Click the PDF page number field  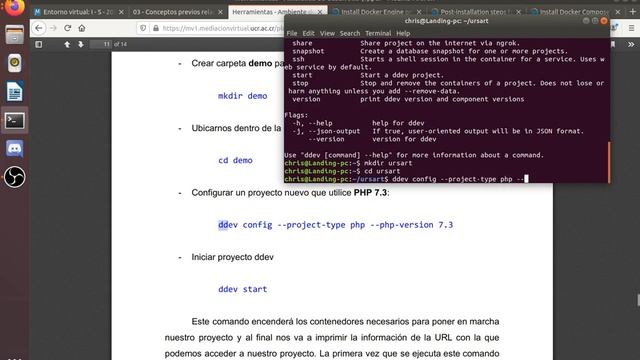101,44
